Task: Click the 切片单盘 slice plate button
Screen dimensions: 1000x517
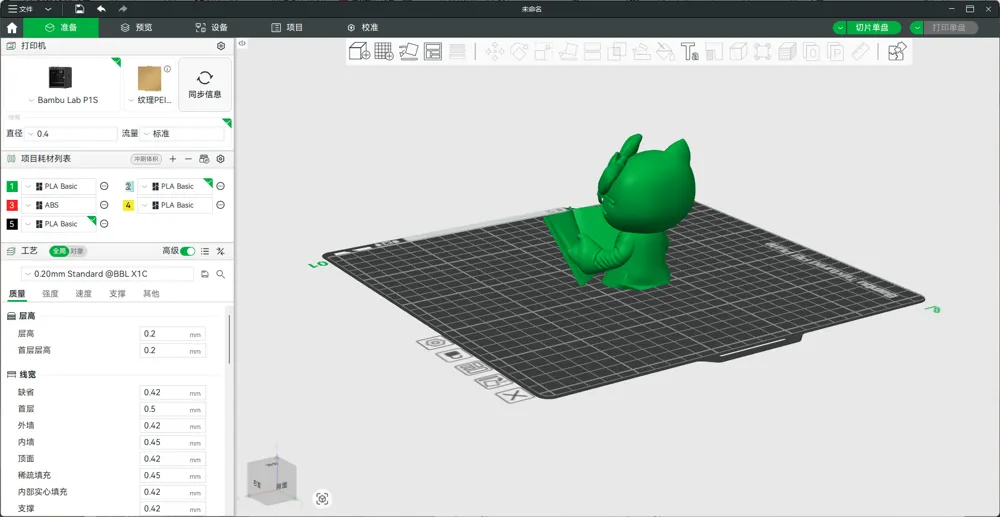Action: 872,28
